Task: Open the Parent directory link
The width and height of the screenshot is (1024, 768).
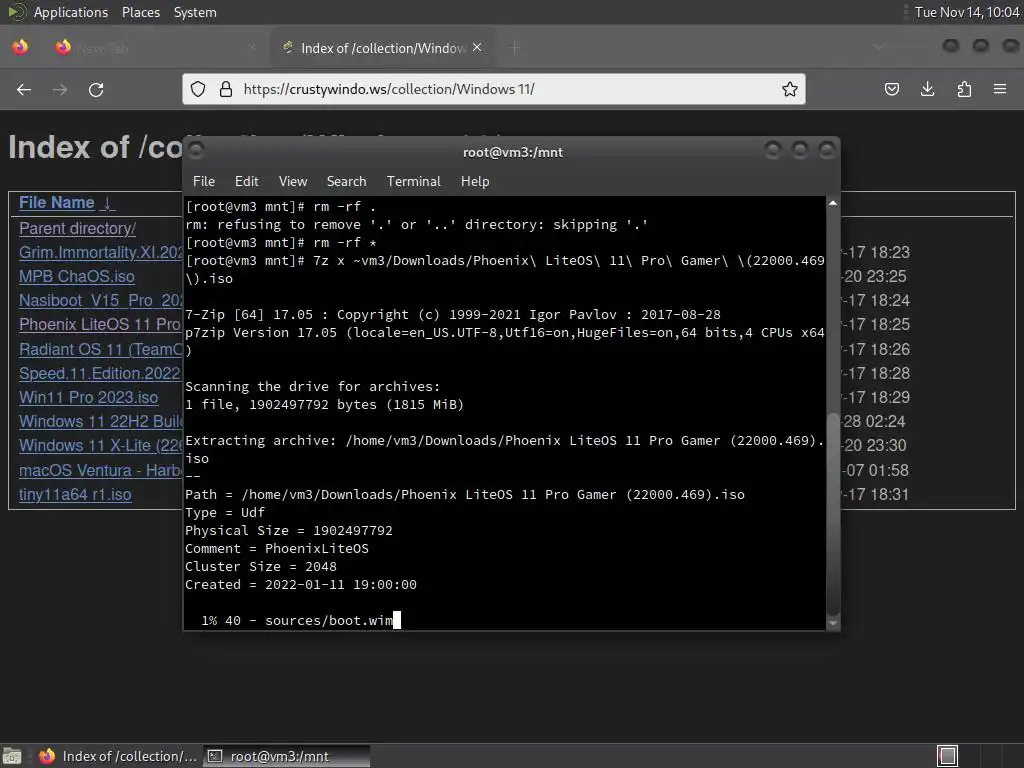Action: point(77,229)
